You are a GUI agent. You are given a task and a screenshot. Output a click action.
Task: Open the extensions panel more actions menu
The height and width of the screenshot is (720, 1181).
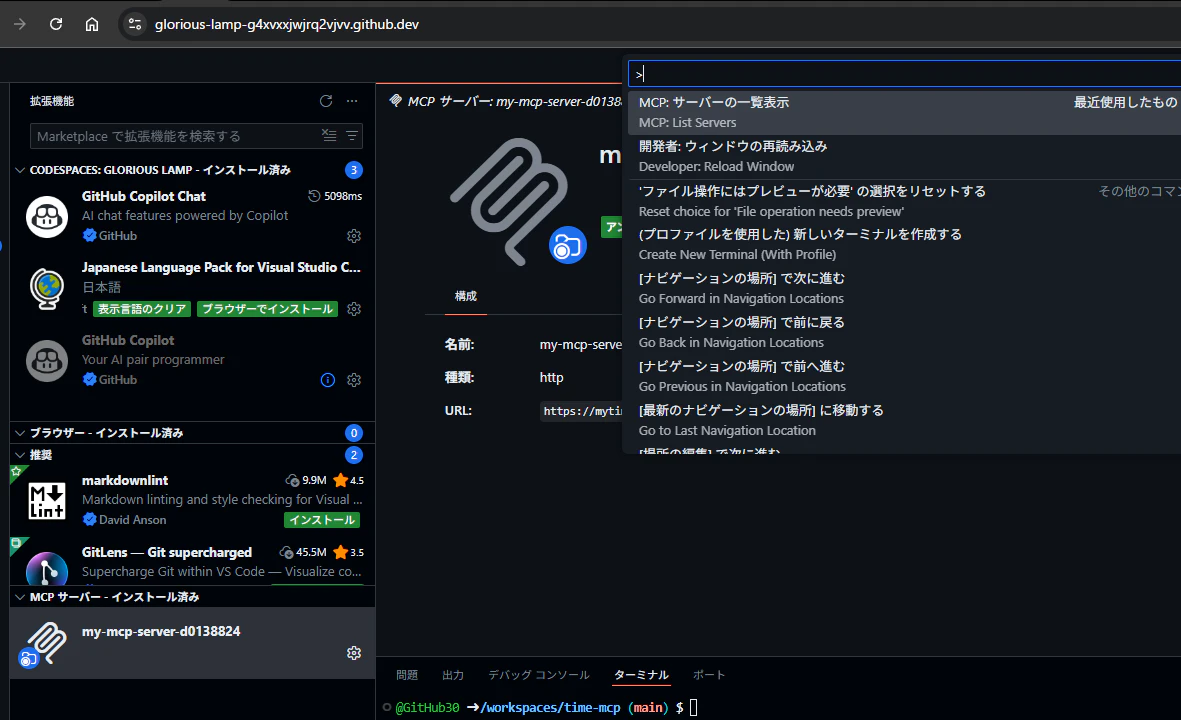click(352, 101)
